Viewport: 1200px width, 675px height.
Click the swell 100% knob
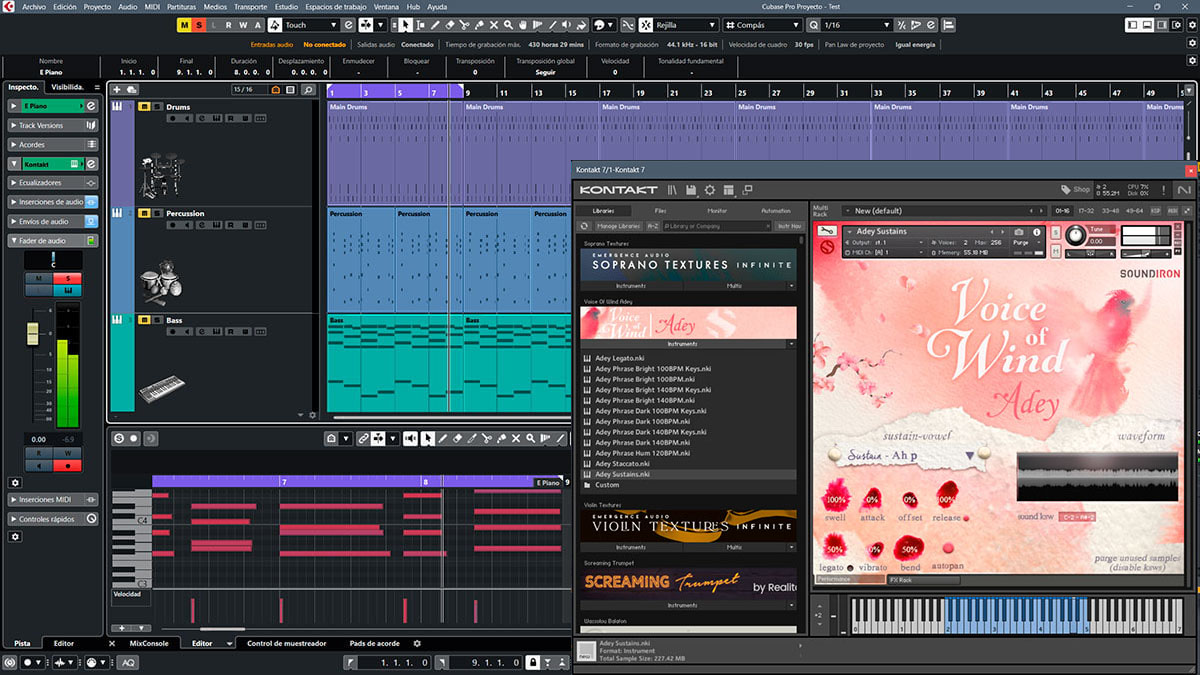[x=836, y=498]
